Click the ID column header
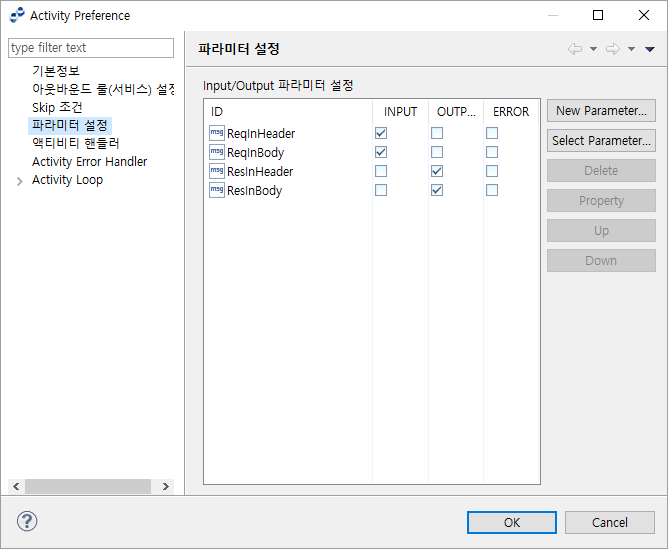 click(288, 112)
